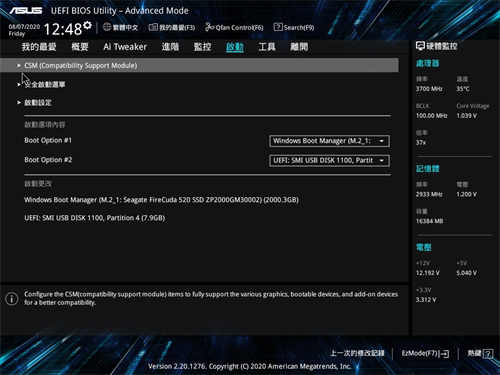Screen dimensions: 500x375
Task: Click the 5.040 V voltage reading
Action: pos(467,273)
